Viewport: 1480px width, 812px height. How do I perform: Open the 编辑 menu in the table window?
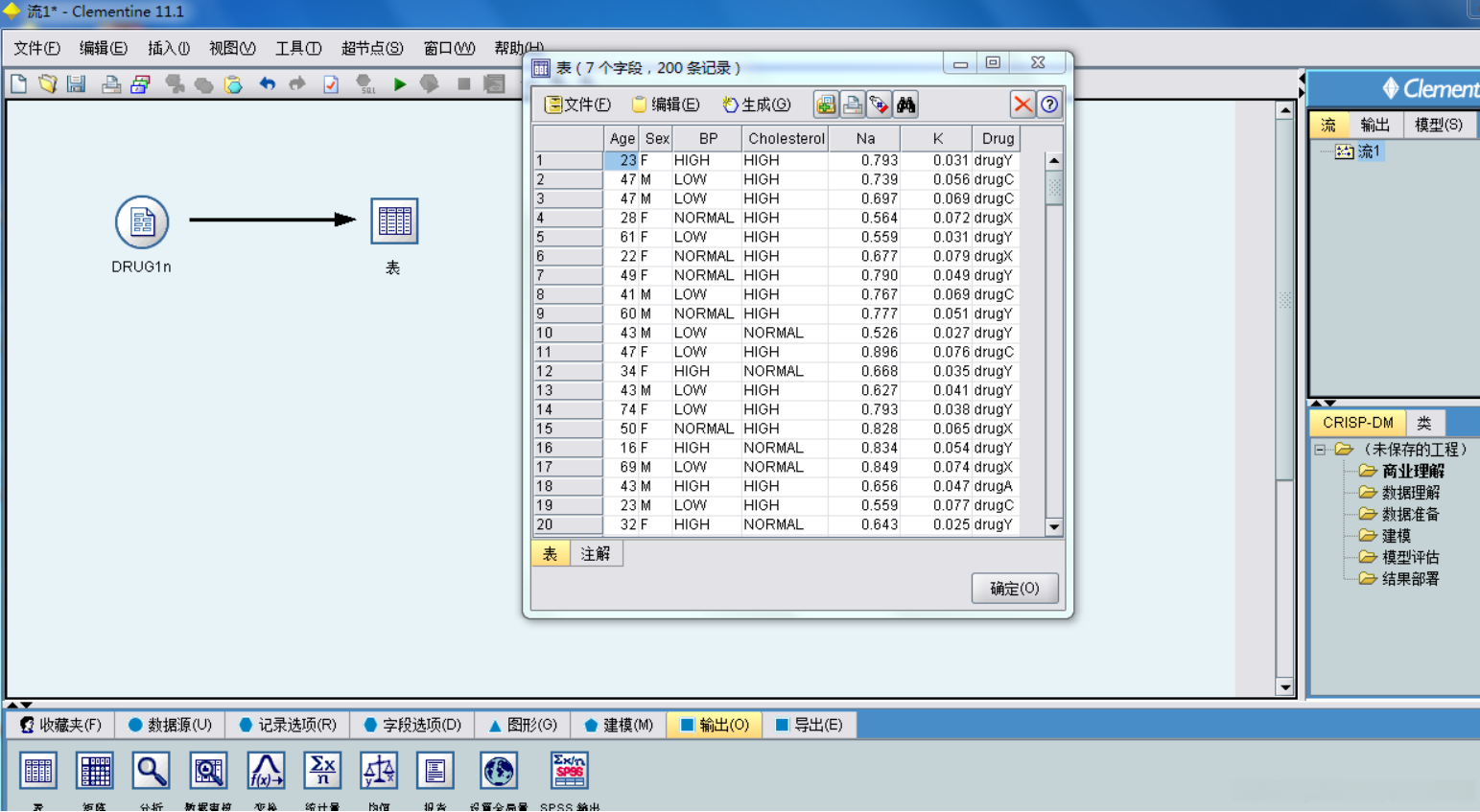[666, 104]
